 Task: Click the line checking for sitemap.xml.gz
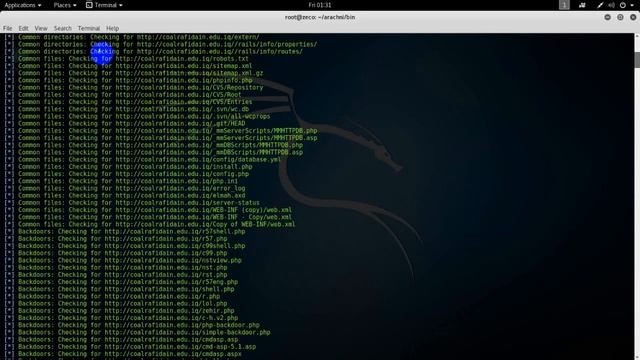[x=133, y=73]
